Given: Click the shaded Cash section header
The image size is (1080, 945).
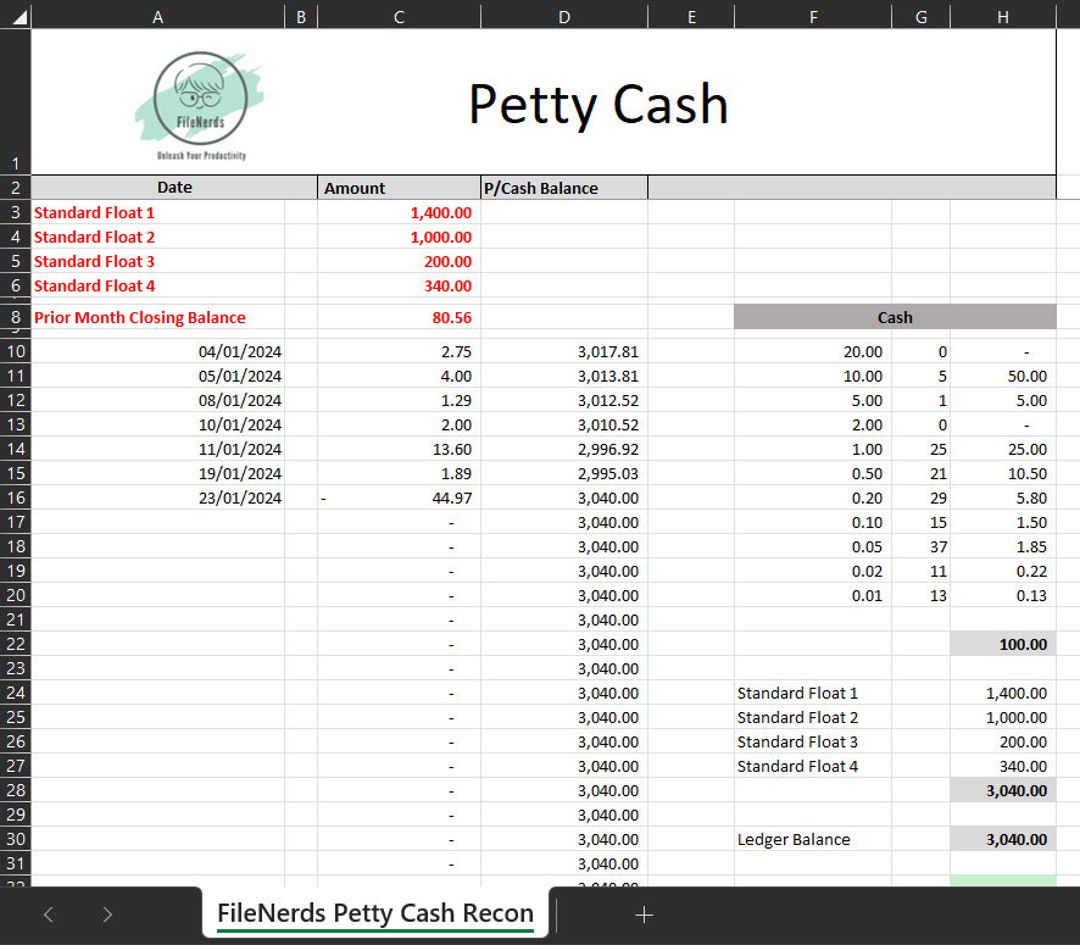Looking at the screenshot, I should [x=894, y=317].
